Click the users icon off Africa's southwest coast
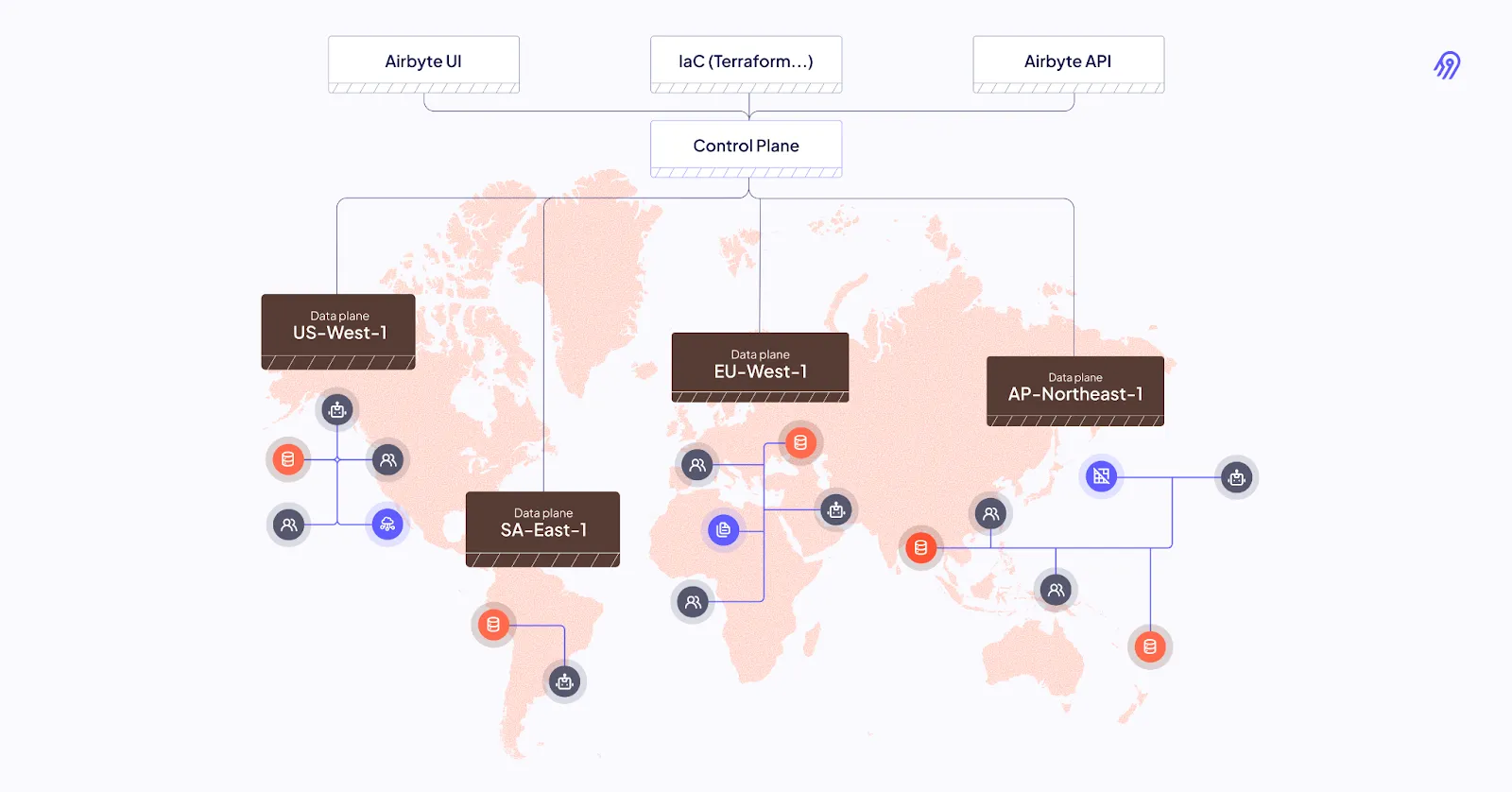The height and width of the screenshot is (792, 1512). (693, 601)
